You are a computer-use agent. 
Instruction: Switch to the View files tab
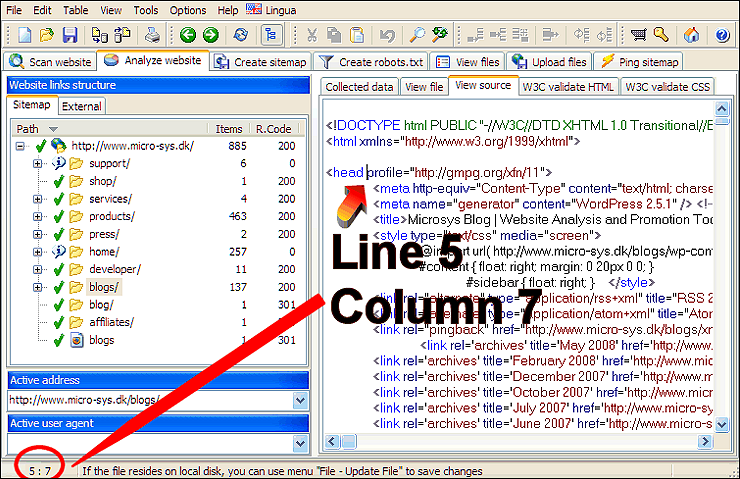(468, 62)
